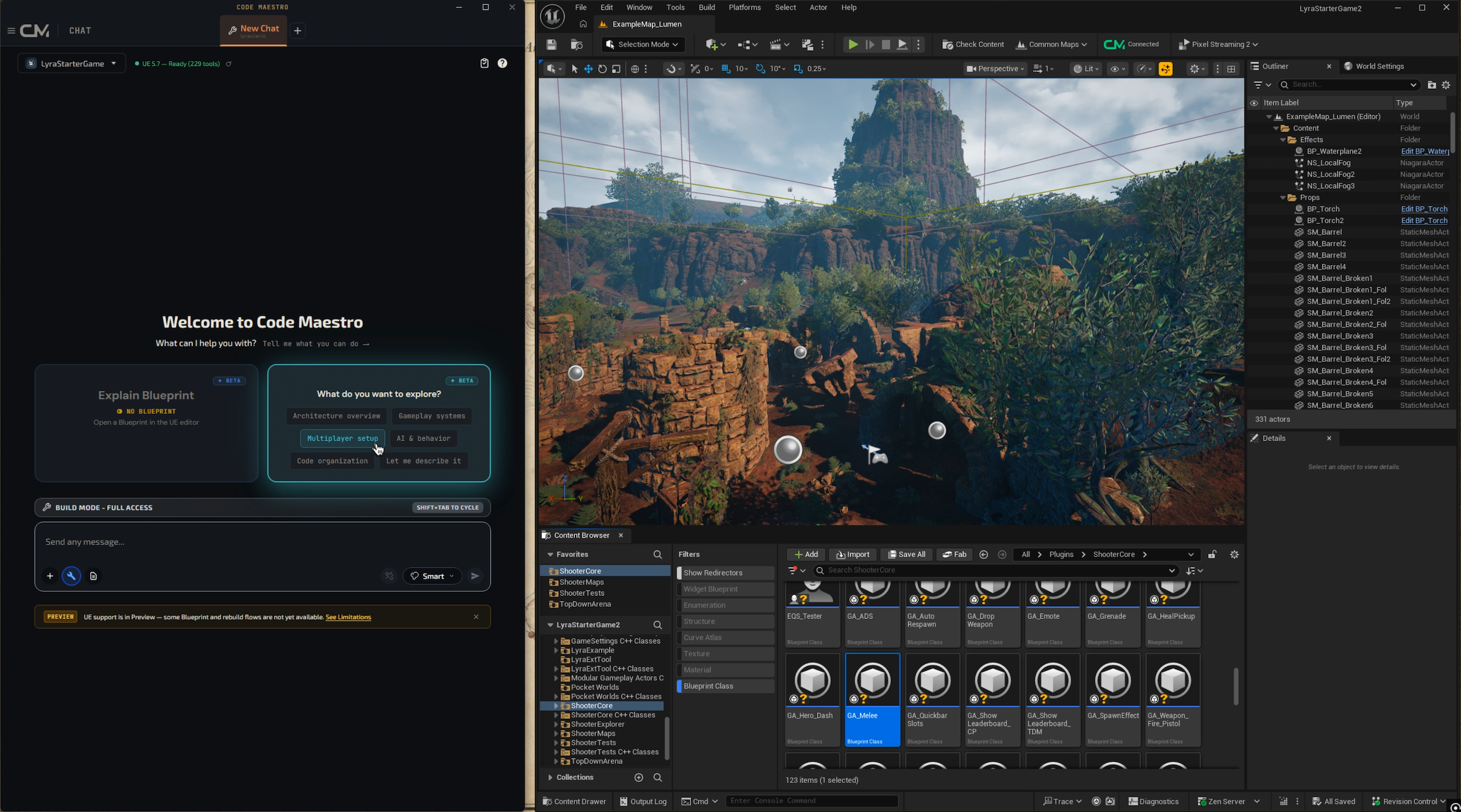This screenshot has height=812, width=1461.
Task: Click the Content Browser asset scrollbar
Action: (x=1235, y=686)
